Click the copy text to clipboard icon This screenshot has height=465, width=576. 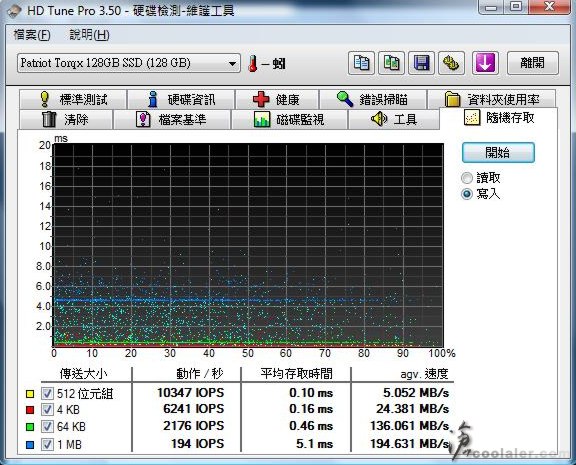[x=361, y=63]
